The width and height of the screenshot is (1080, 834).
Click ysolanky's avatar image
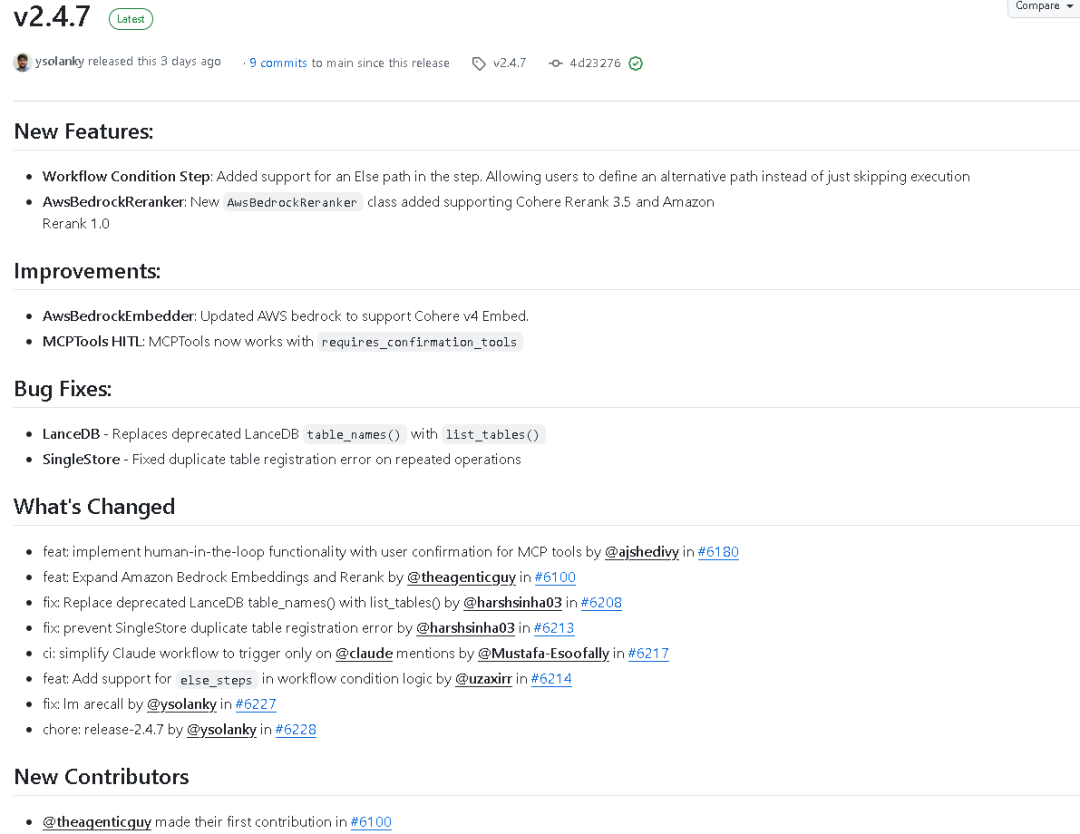(x=22, y=63)
